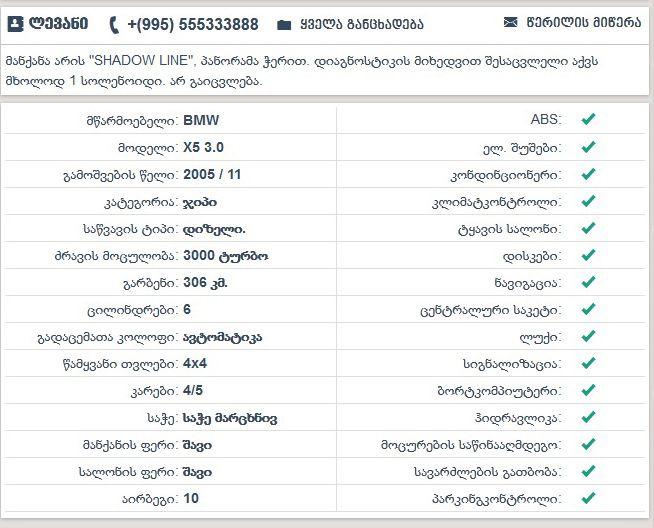Image resolution: width=654 pixels, height=528 pixels.
Task: Click the envelope icon for წერილის მიწერა
Action: pyautogui.click(x=511, y=21)
